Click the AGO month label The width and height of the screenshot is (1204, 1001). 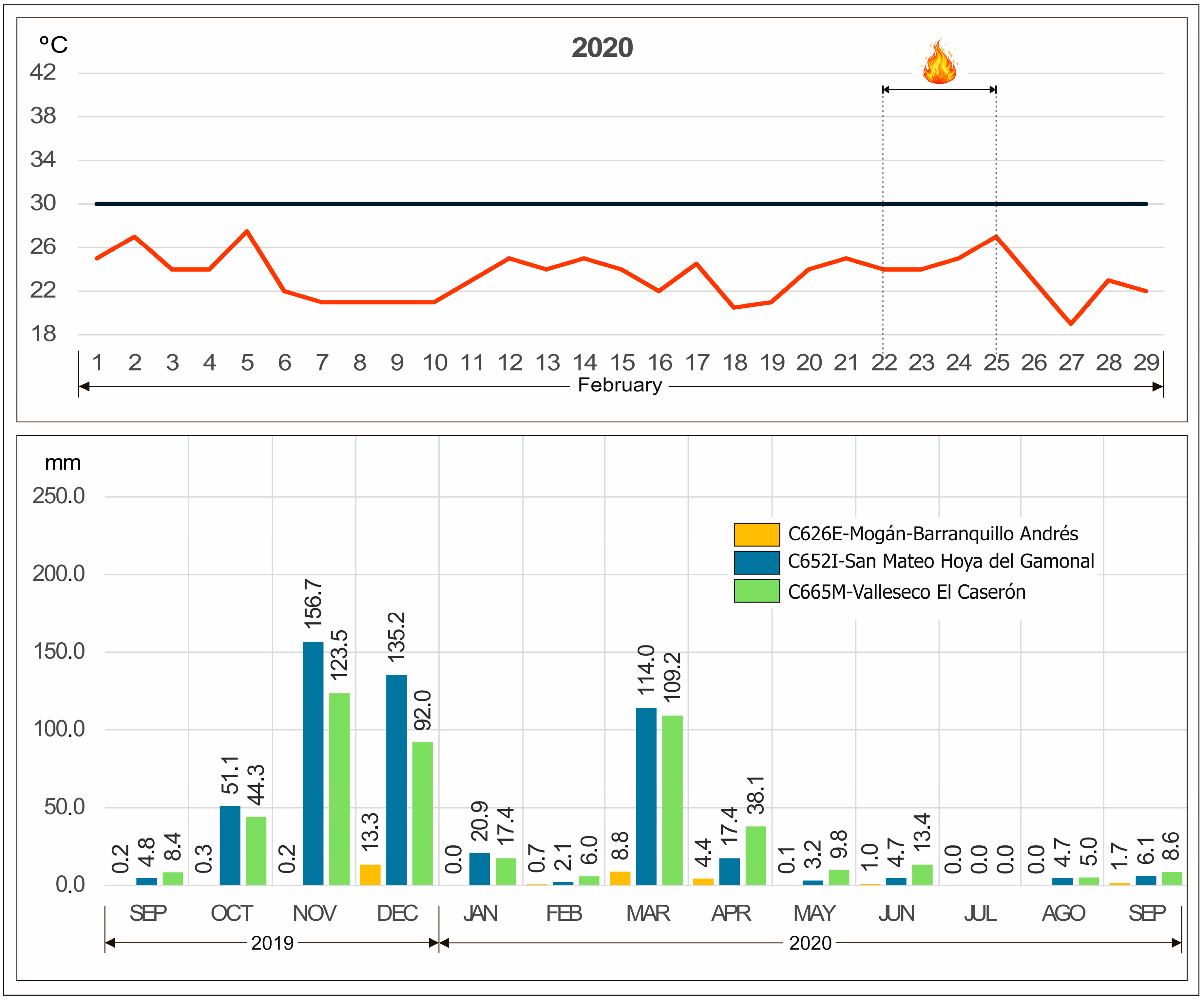(1063, 913)
